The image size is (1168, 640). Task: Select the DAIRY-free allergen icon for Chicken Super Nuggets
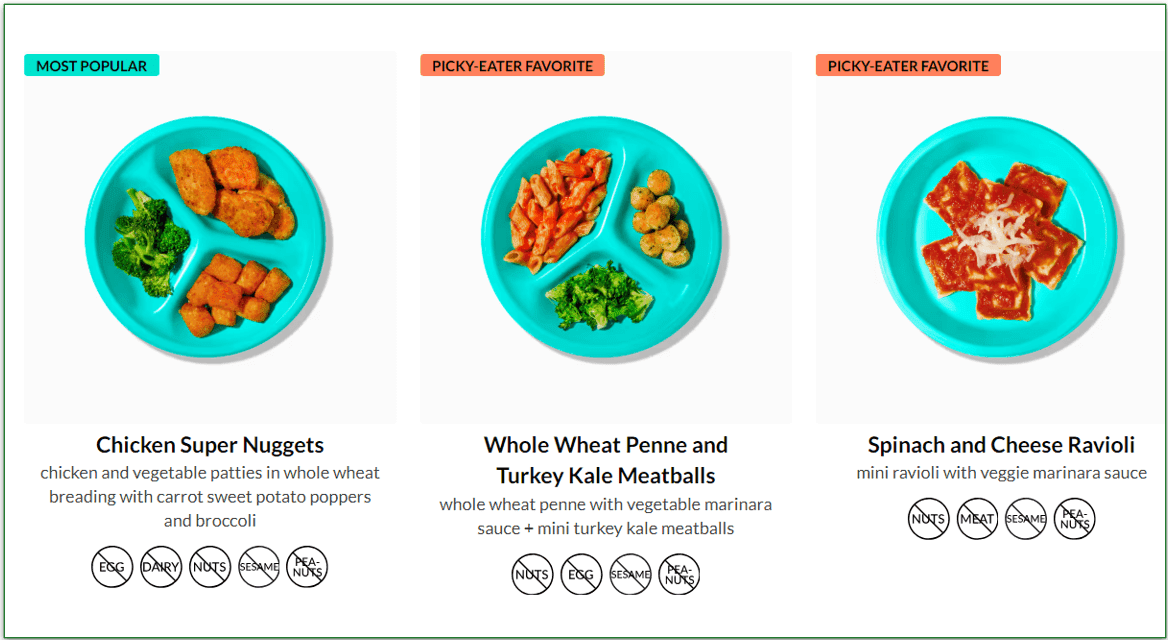pyautogui.click(x=160, y=567)
